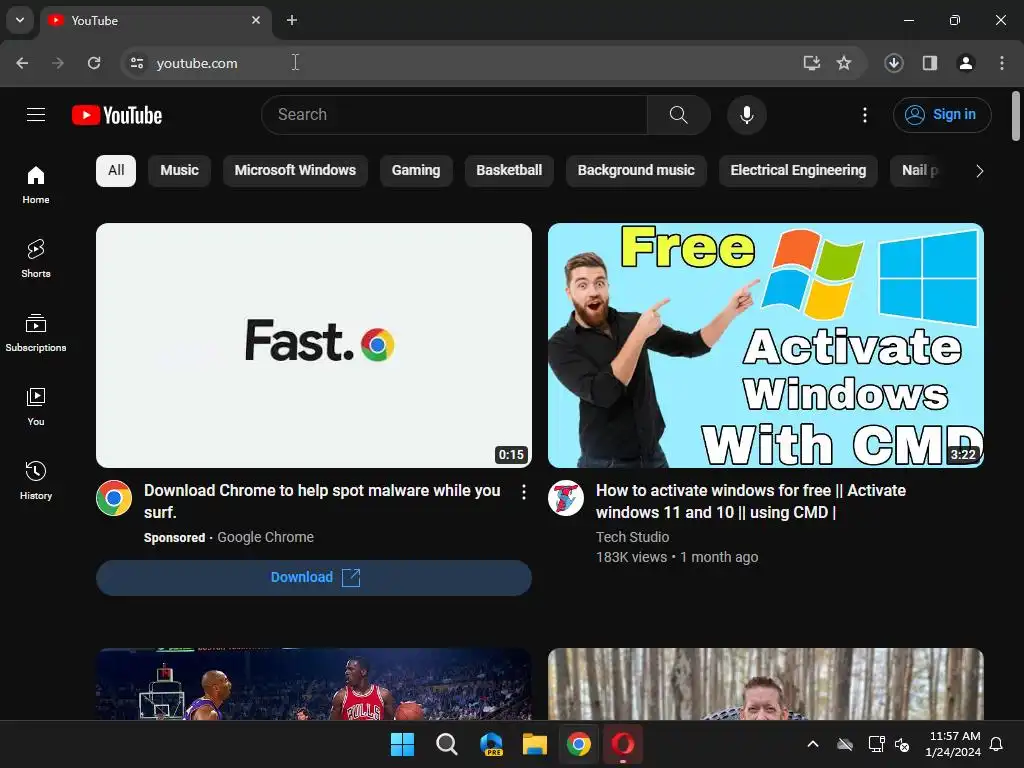
Task: Go to Home in sidebar
Action: click(36, 185)
